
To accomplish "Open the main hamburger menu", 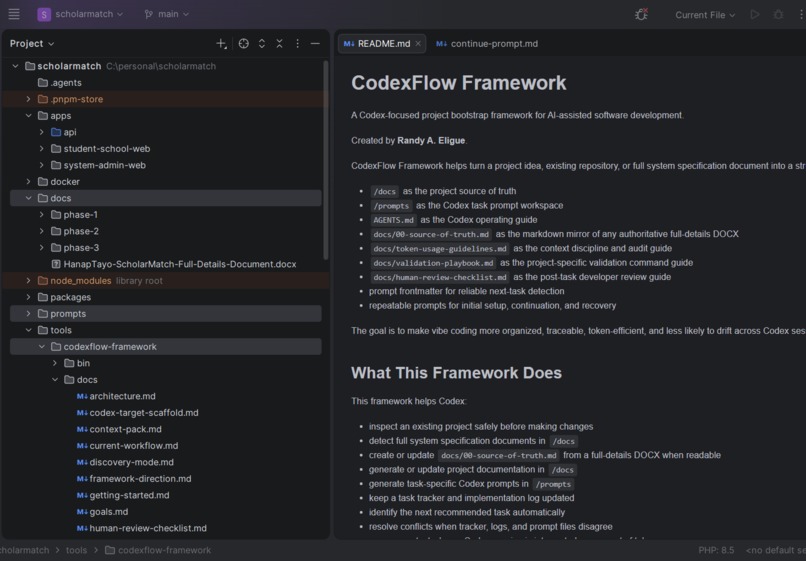I will click(x=14, y=14).
